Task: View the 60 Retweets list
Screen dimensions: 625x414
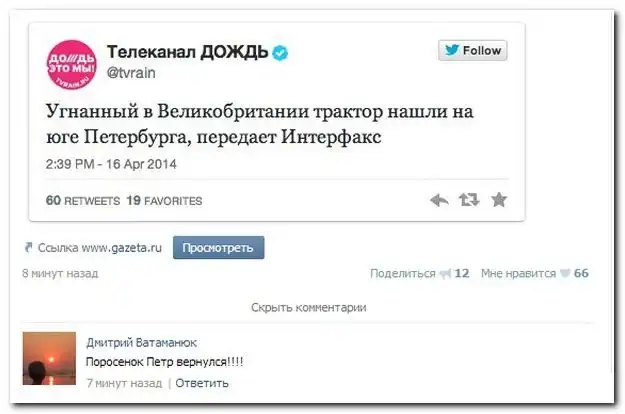Action: (82, 200)
